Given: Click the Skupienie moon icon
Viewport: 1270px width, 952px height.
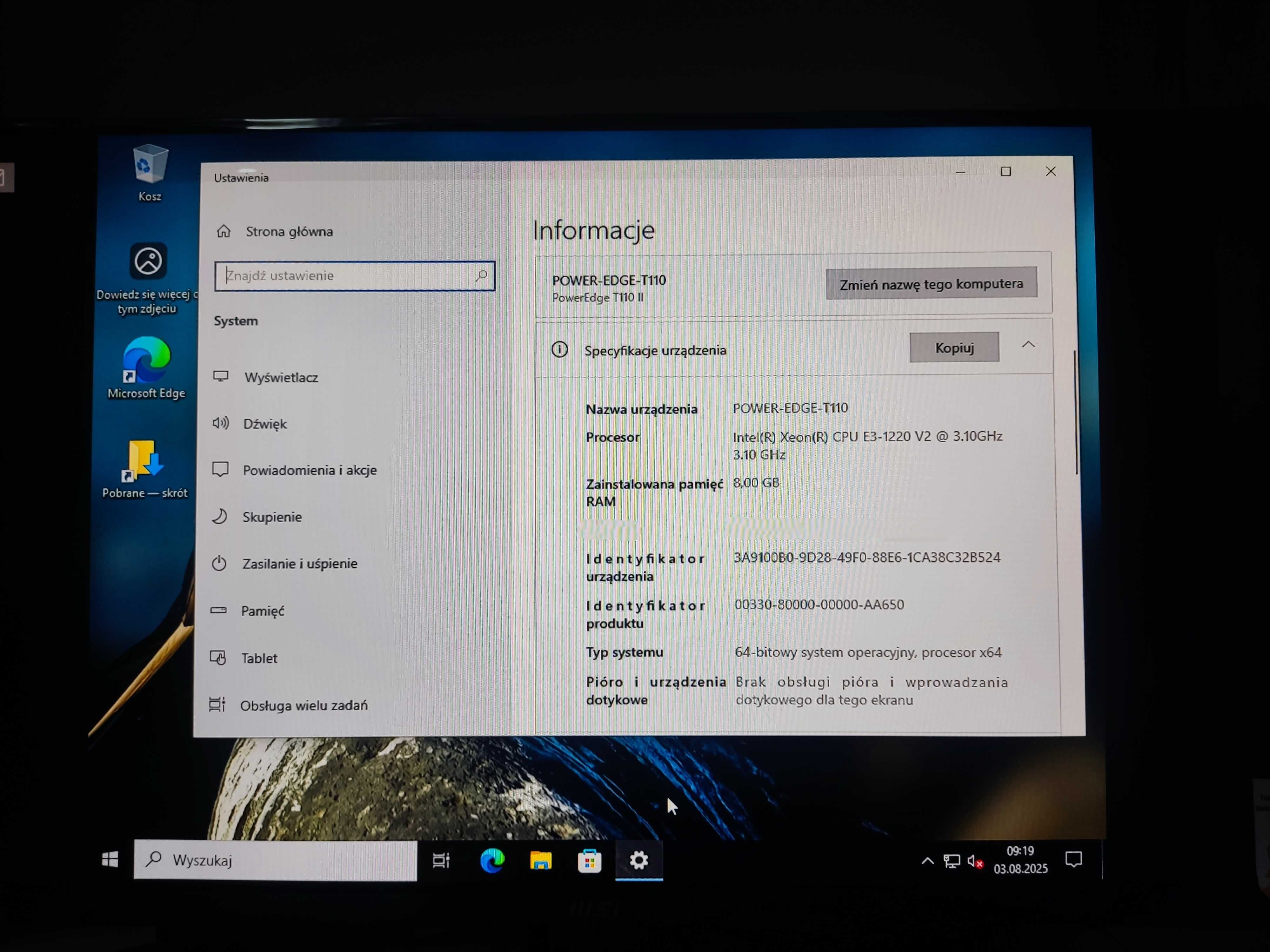Looking at the screenshot, I should pyautogui.click(x=219, y=516).
